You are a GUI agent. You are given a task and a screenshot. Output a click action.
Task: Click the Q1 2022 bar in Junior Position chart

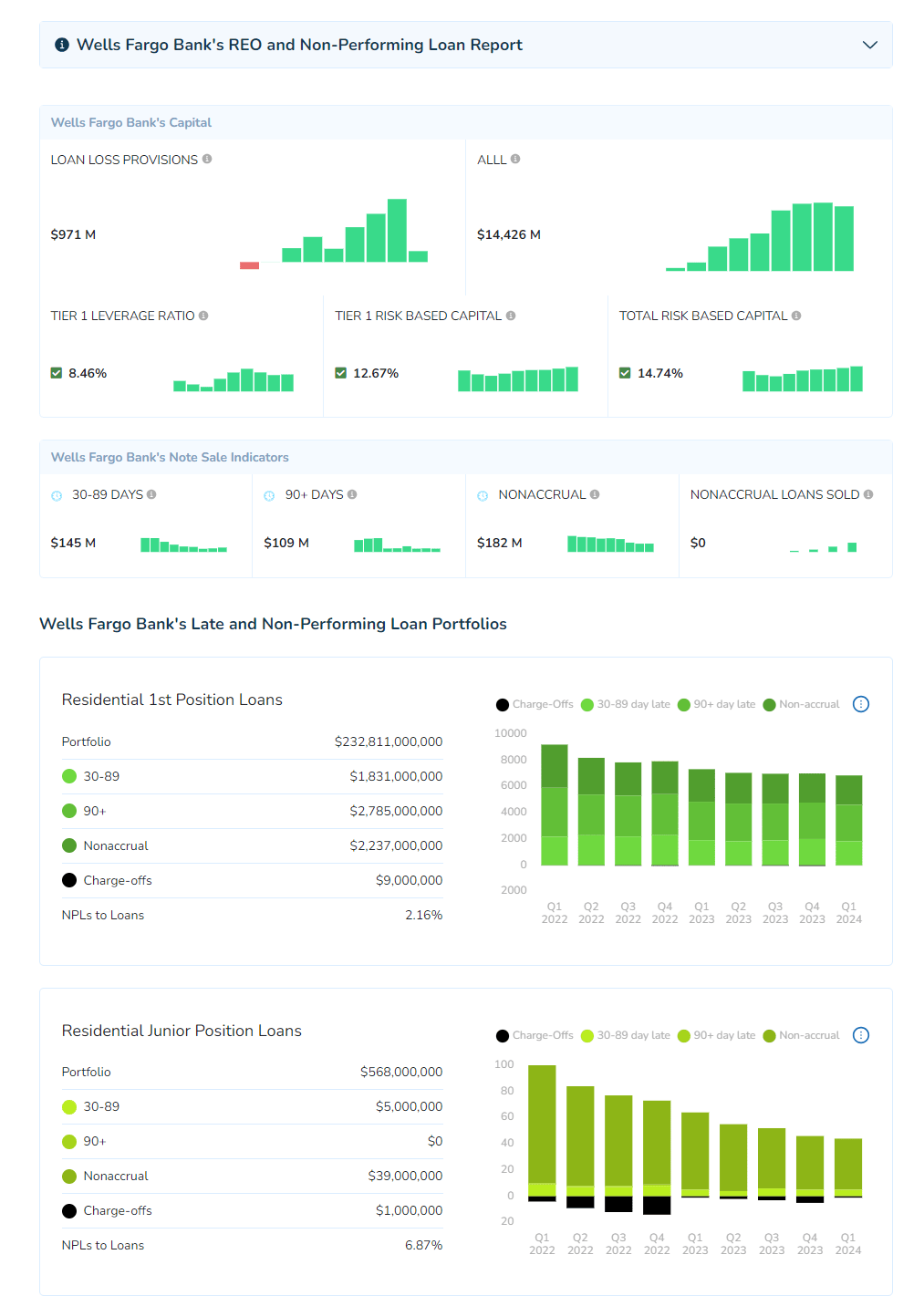click(x=542, y=1134)
